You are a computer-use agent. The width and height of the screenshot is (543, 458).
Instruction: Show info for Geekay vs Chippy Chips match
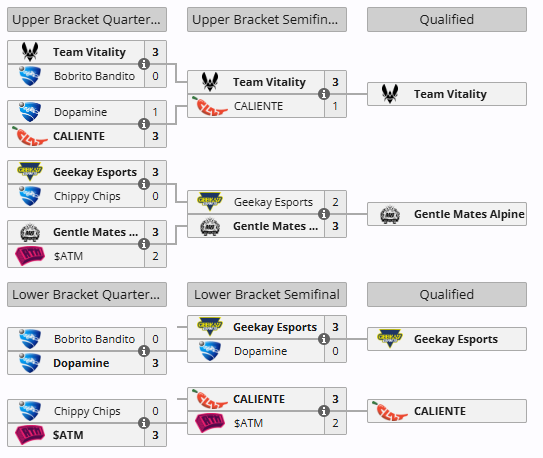144,184
